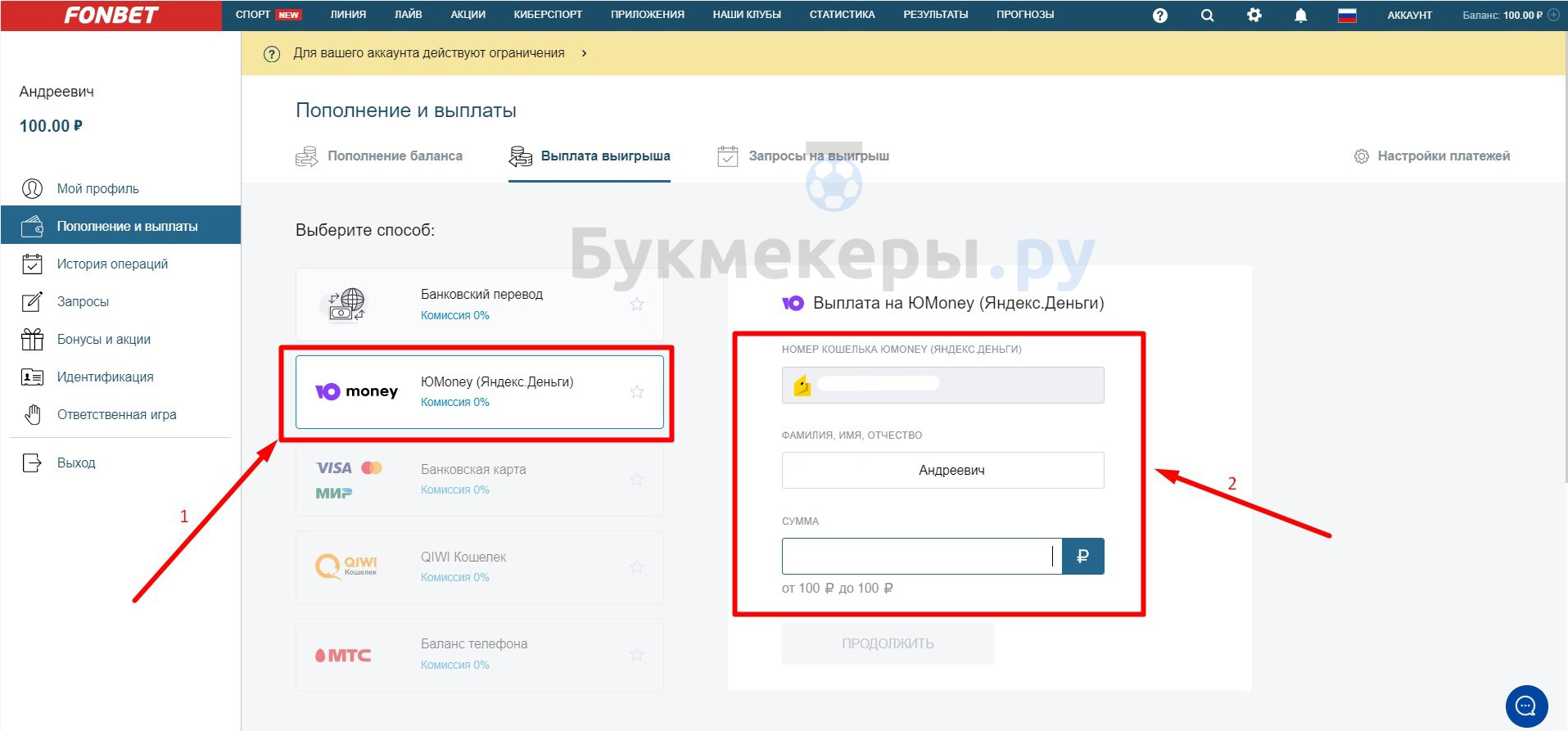
Task: Favorite the QIWI Кошелек method star
Action: (637, 567)
